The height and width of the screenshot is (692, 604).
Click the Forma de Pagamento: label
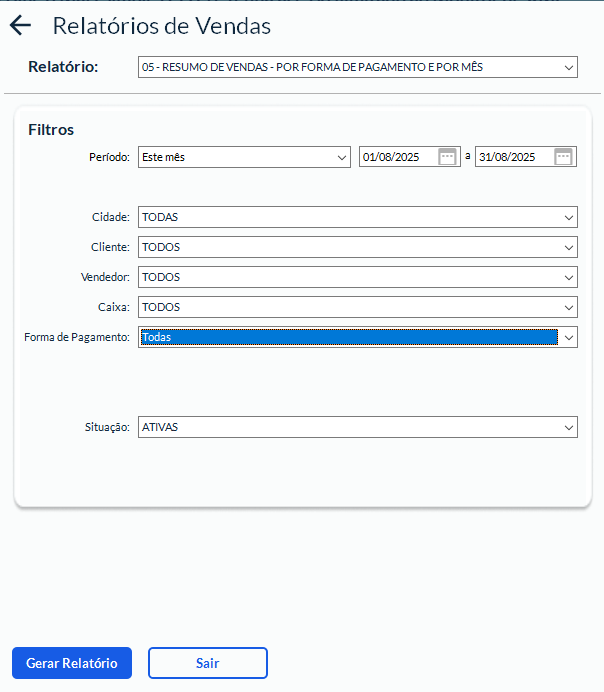tap(77, 337)
